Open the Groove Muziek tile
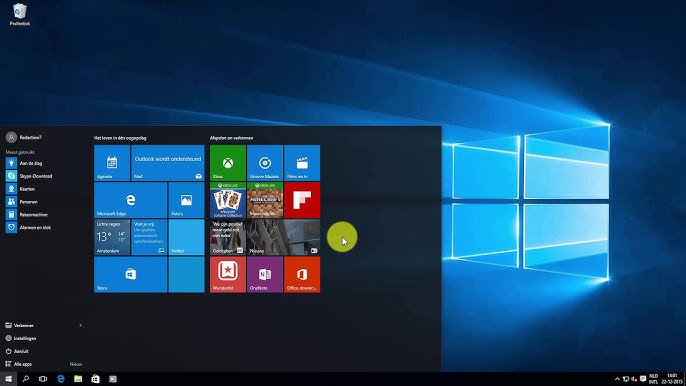 tap(265, 163)
